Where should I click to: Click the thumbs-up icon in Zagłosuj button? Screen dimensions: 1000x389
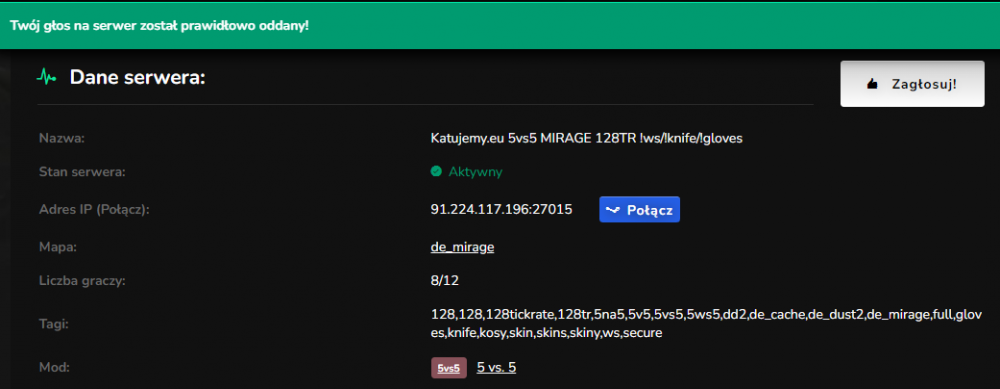[872, 84]
